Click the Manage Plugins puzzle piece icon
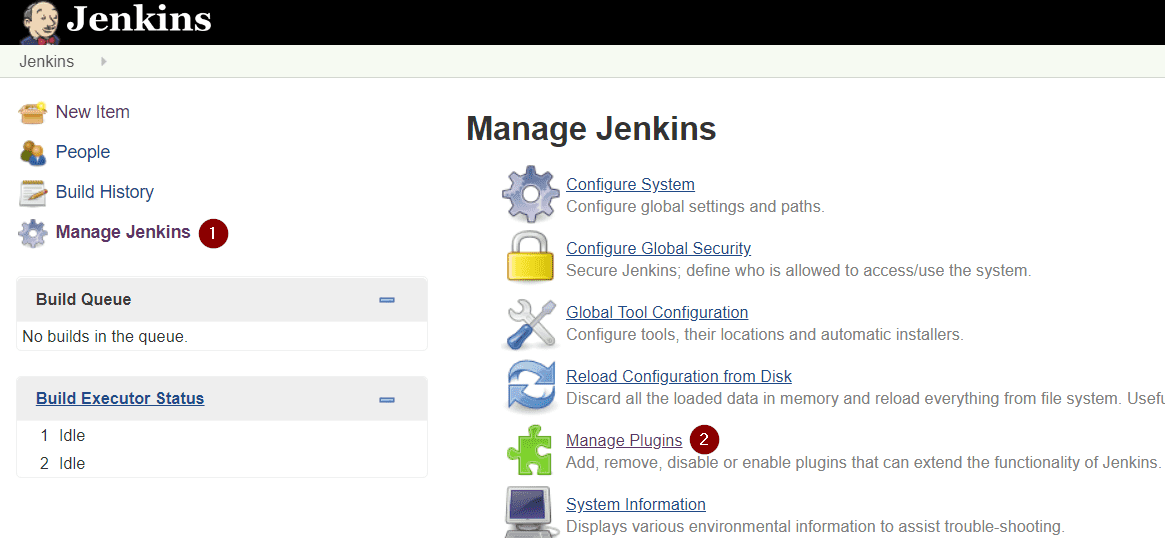Viewport: 1165px width, 538px height. pyautogui.click(x=530, y=450)
